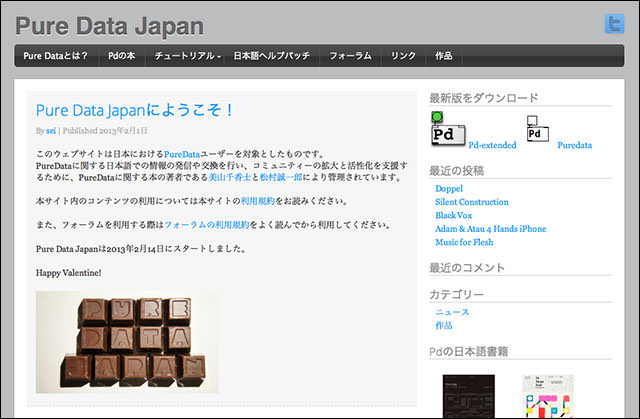The height and width of the screenshot is (419, 640).
Task: Download via Puredata text link
Action: pos(575,145)
